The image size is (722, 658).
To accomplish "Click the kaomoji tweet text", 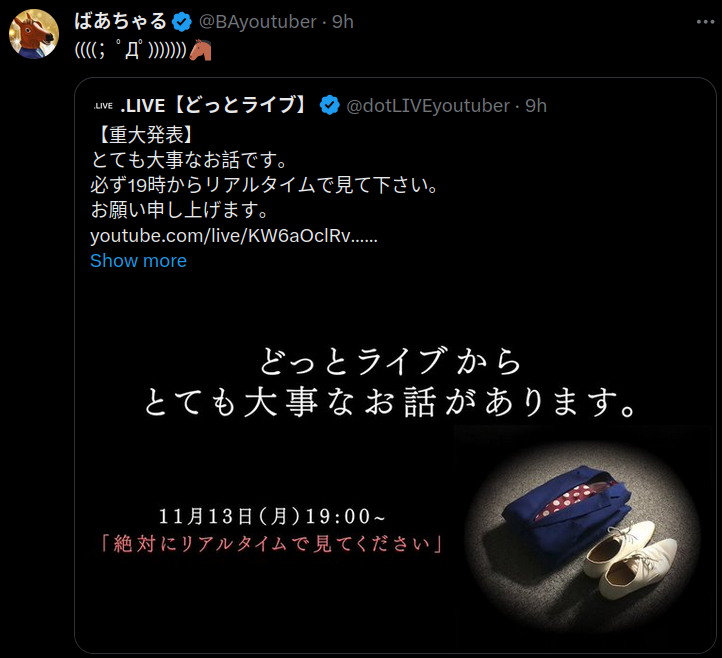I will [x=131, y=50].
